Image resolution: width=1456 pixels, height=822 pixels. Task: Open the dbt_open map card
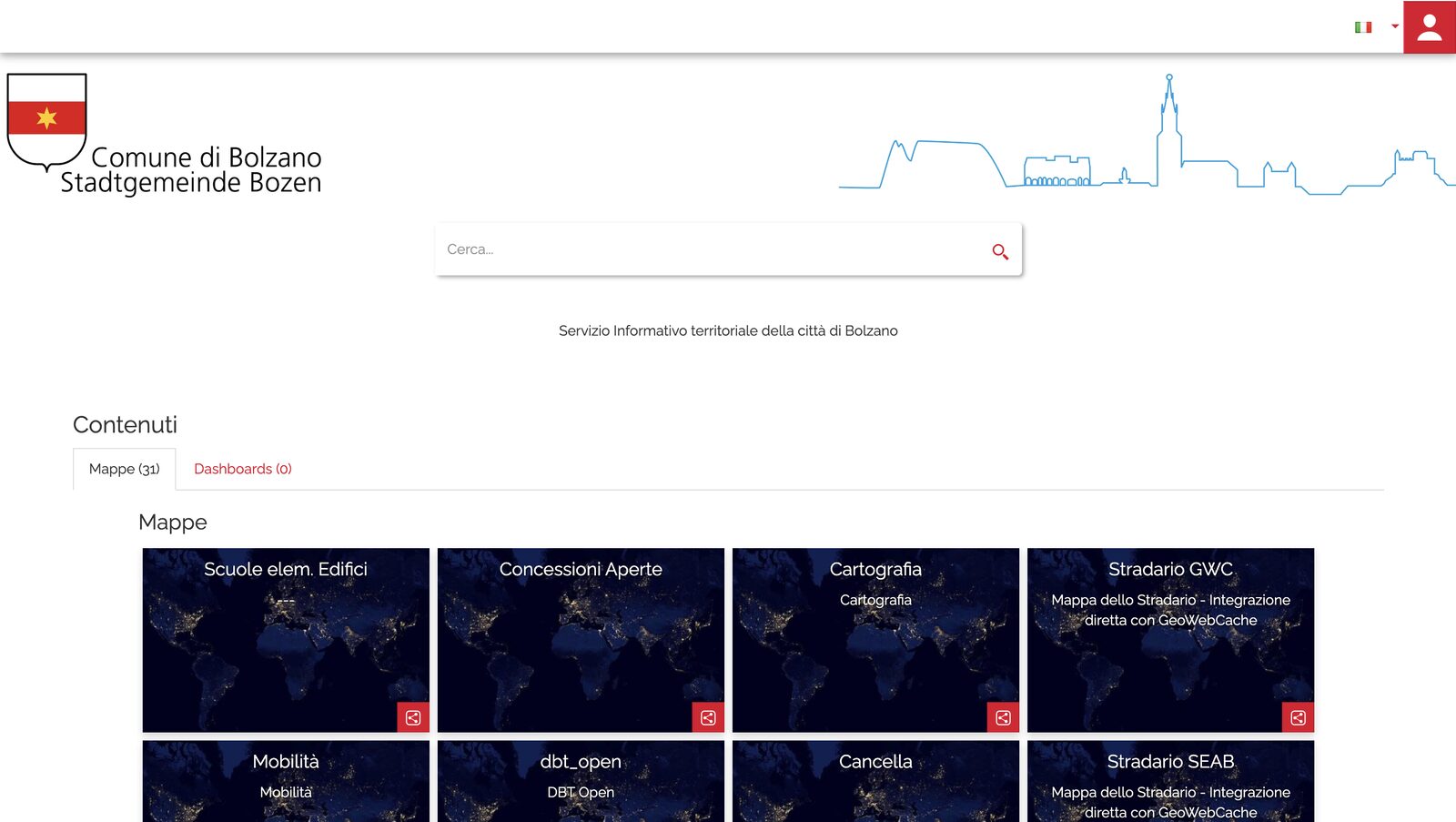pyautogui.click(x=581, y=781)
